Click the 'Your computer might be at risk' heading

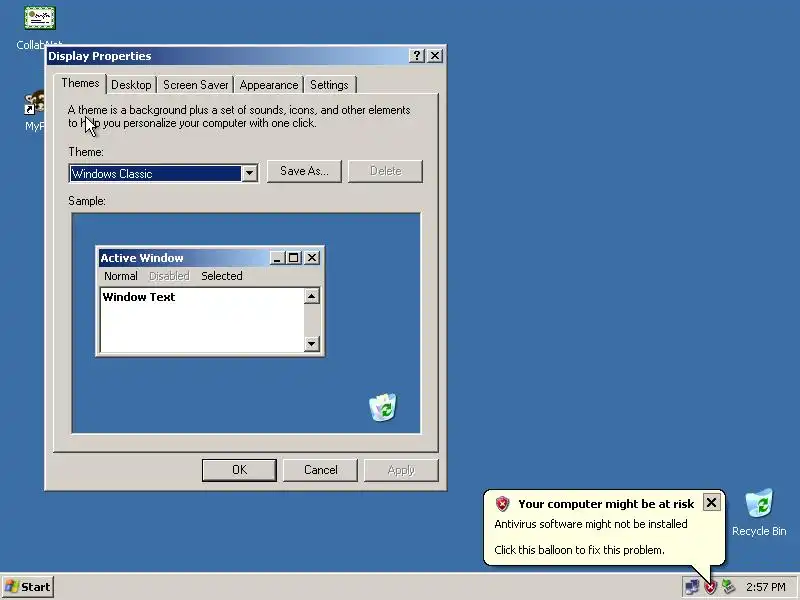coord(606,504)
